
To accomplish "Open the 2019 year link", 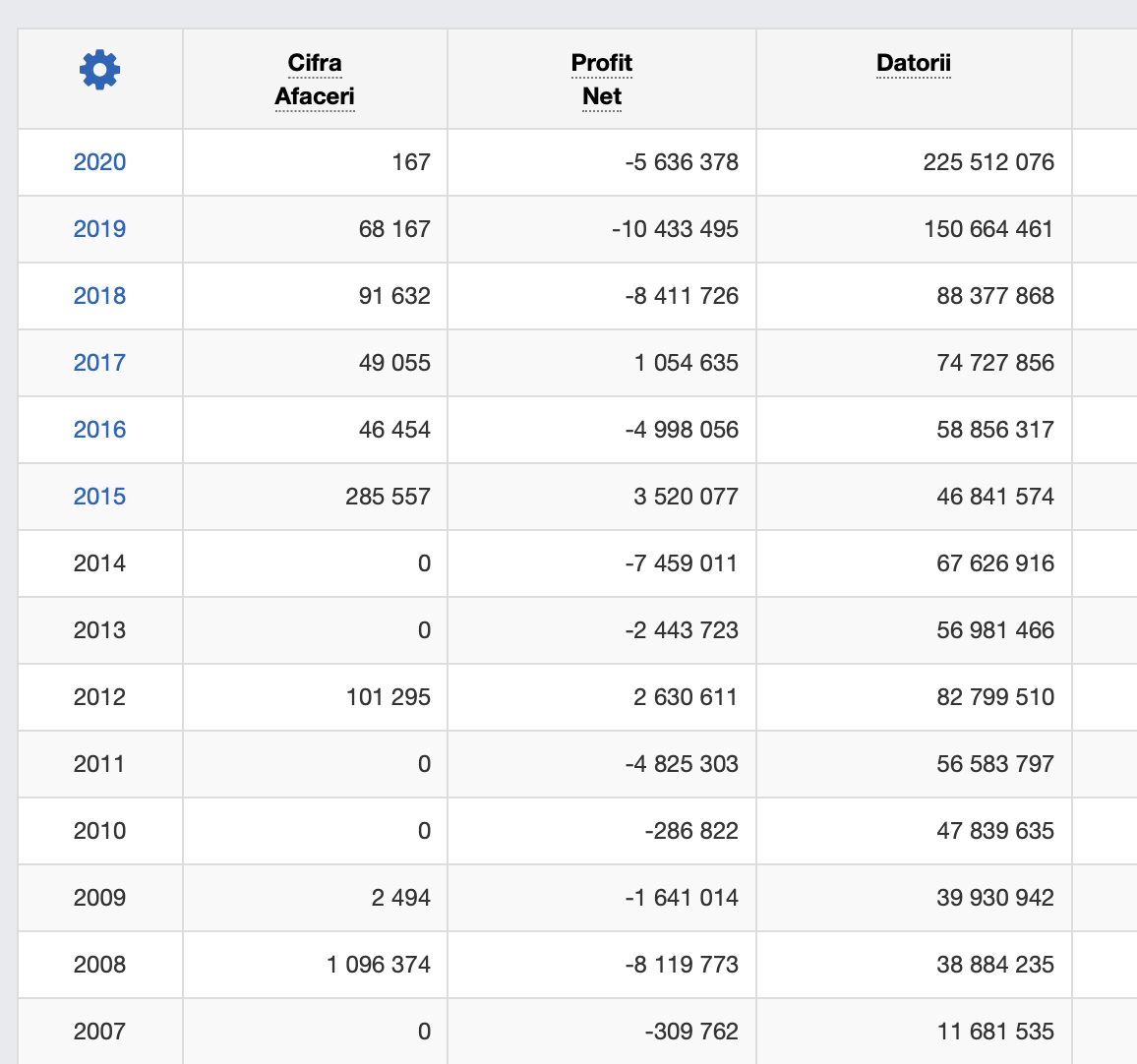I will tap(99, 229).
